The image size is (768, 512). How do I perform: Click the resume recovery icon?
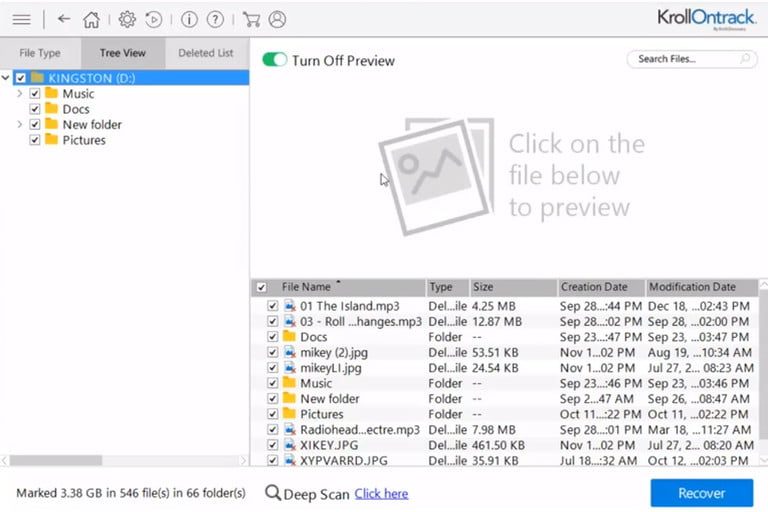154,19
